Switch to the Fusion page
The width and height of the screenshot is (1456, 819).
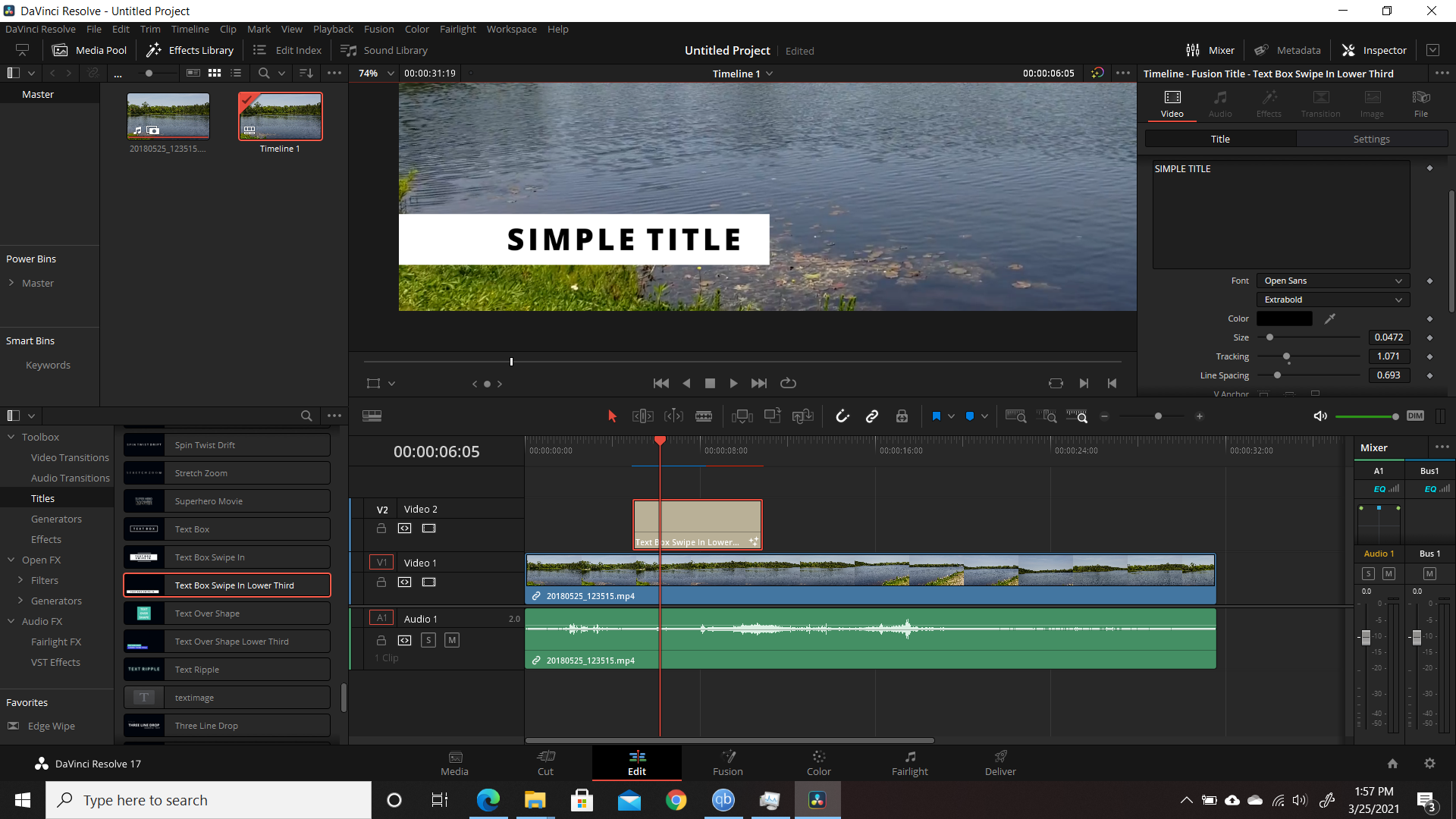coord(727,763)
